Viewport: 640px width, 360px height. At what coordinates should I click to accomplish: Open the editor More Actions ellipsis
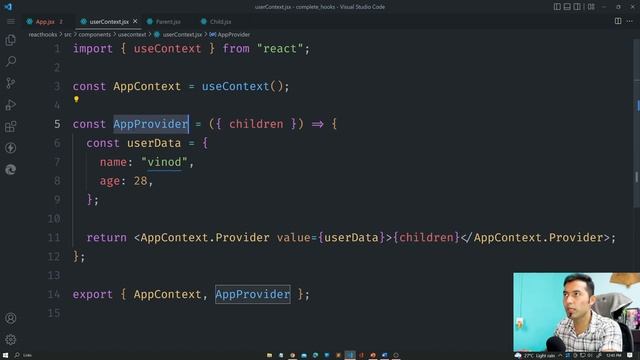[630, 21]
